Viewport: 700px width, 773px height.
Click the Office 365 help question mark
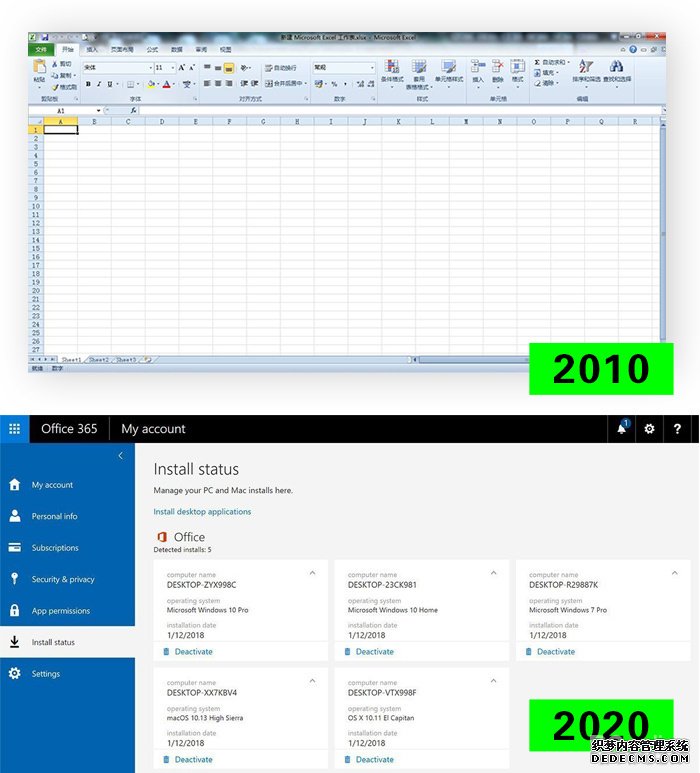click(x=677, y=429)
